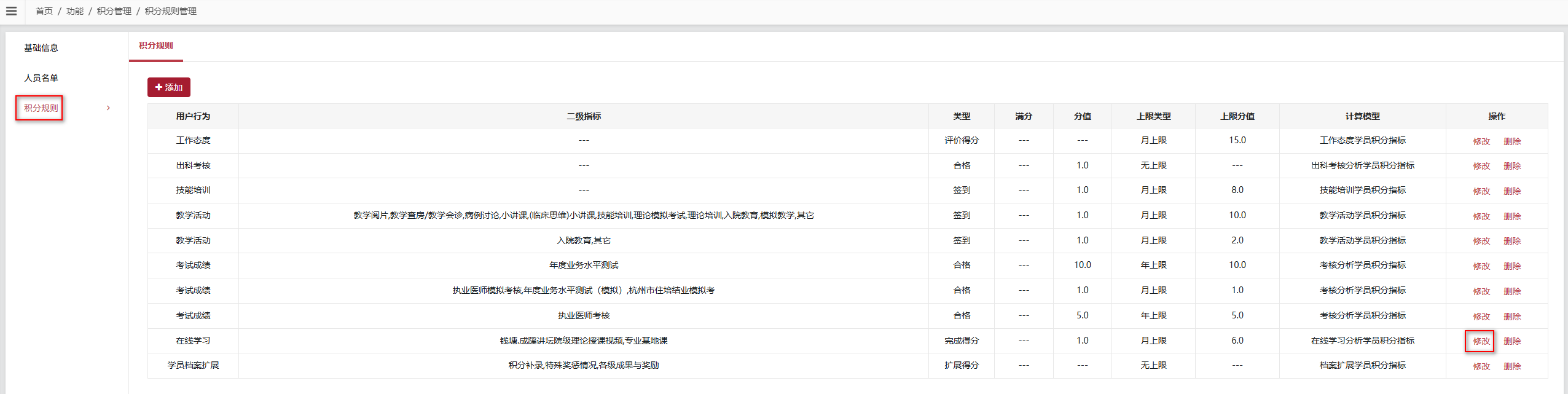Select 积分规则 sidebar menu item
This screenshot has width=1568, height=394.
[41, 108]
